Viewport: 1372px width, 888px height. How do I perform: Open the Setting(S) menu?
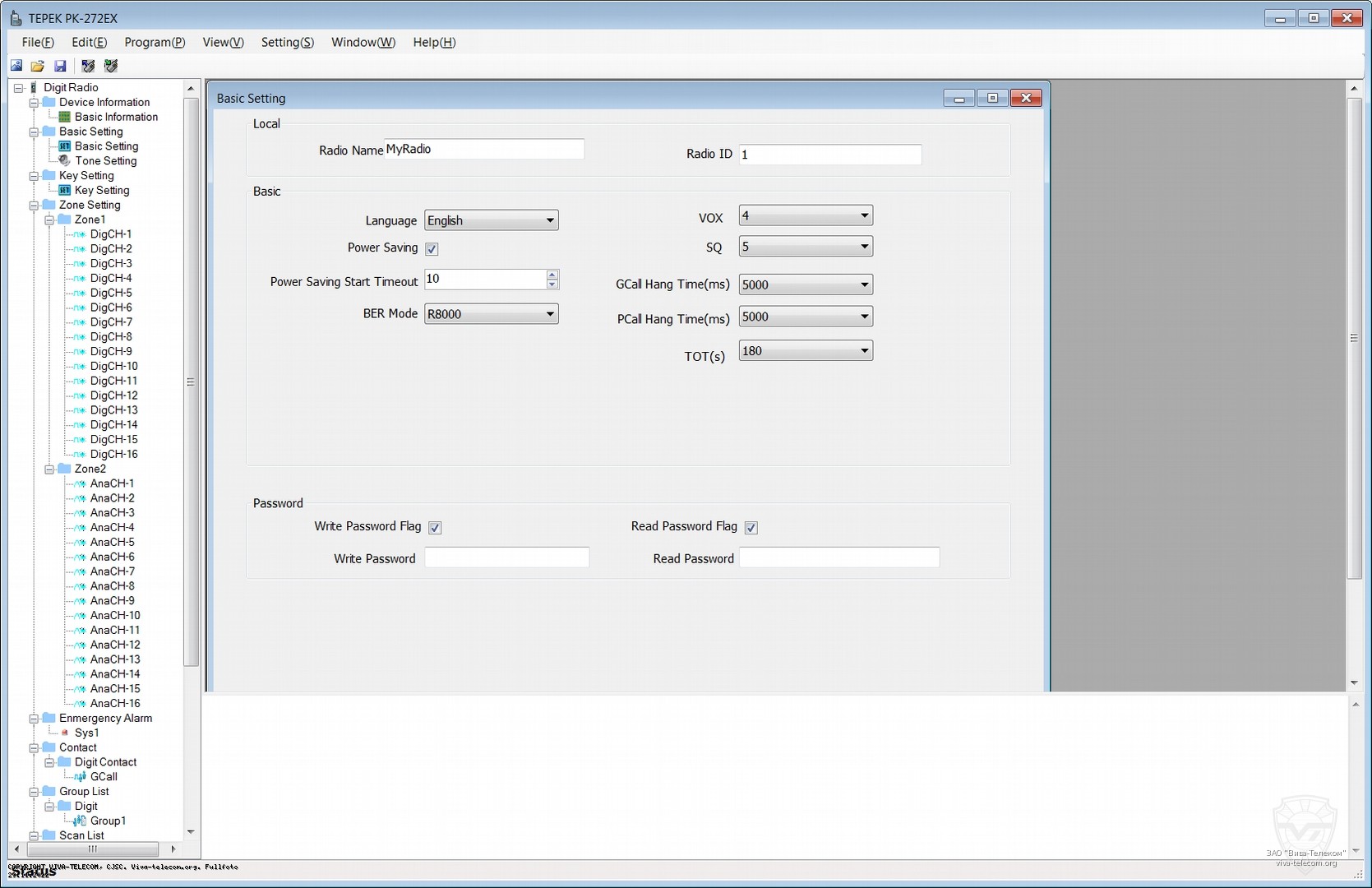click(287, 42)
